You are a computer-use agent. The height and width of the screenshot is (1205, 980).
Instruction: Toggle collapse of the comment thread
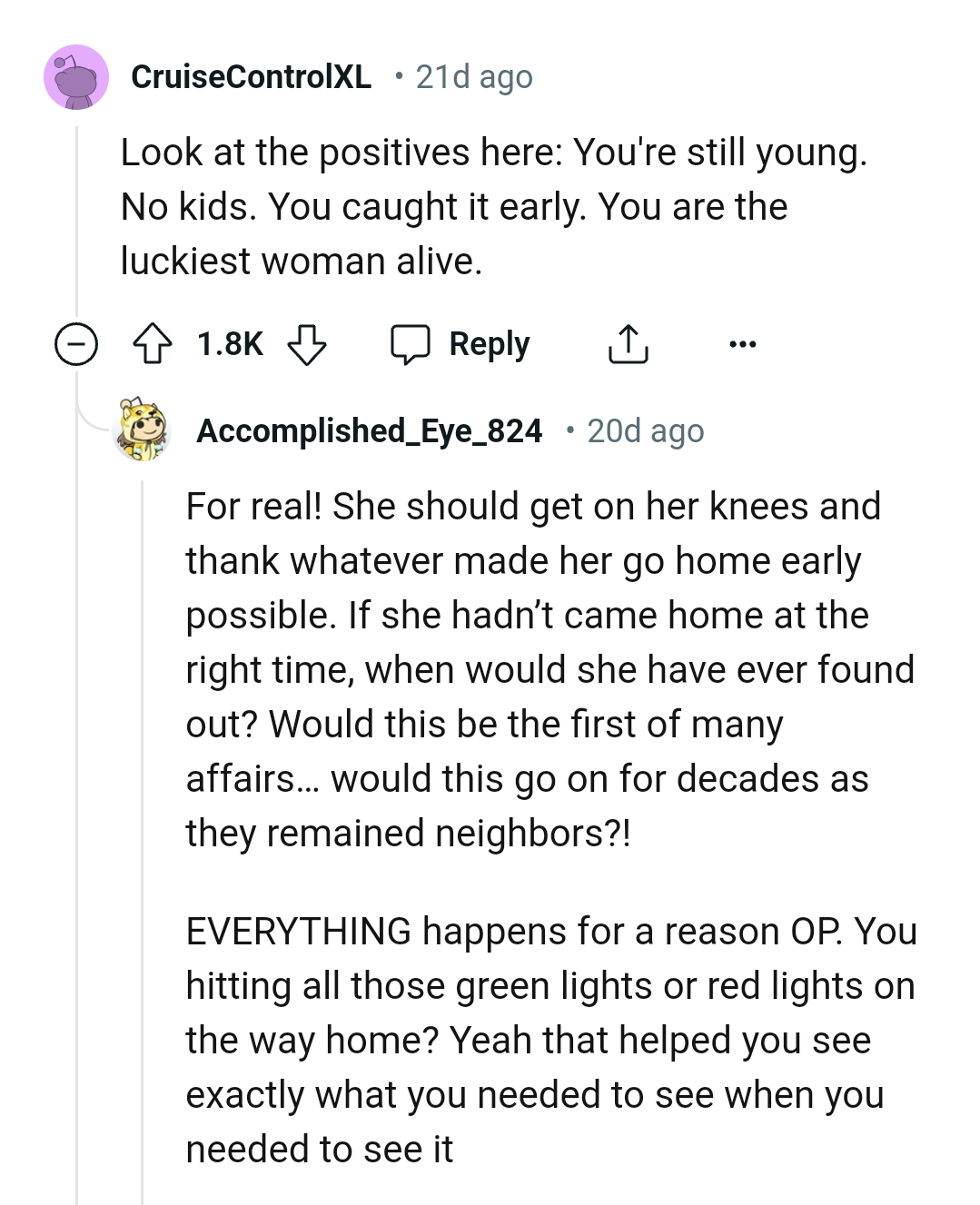tap(77, 344)
